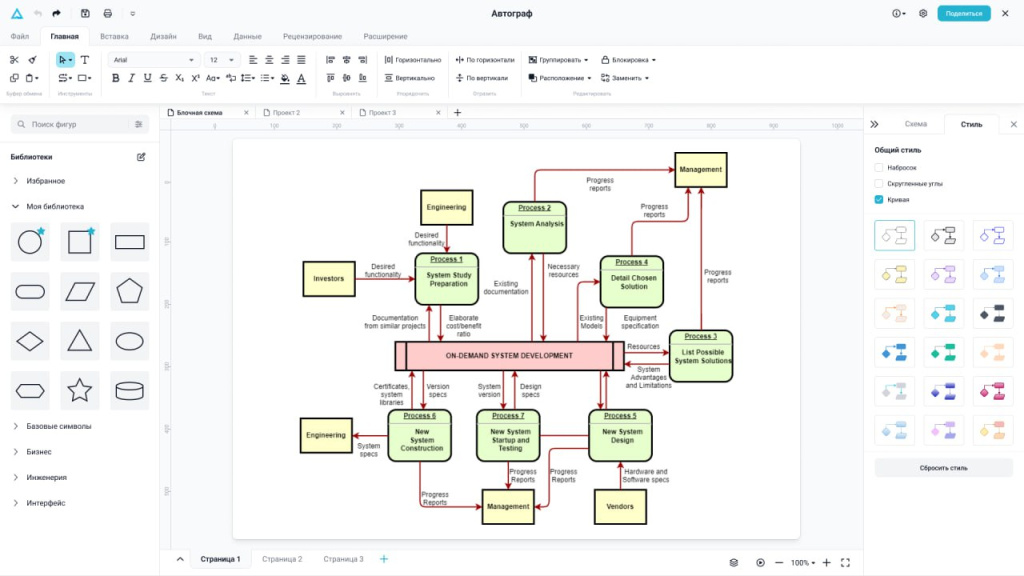Click the print icon in the title bar
The height and width of the screenshot is (576, 1024).
tap(108, 14)
